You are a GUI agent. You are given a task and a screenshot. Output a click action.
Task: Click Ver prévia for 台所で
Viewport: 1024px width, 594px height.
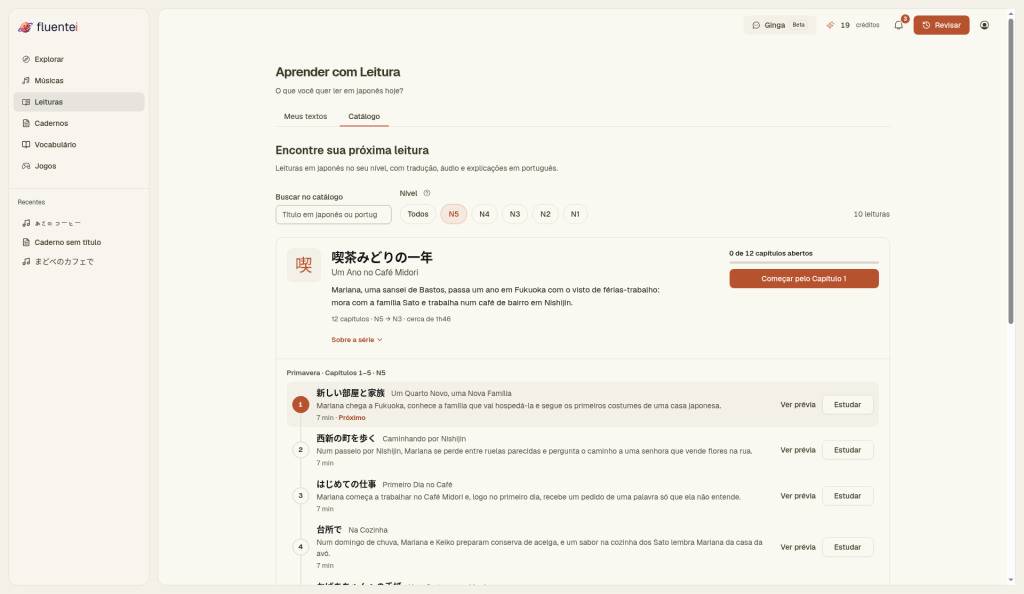tap(798, 548)
